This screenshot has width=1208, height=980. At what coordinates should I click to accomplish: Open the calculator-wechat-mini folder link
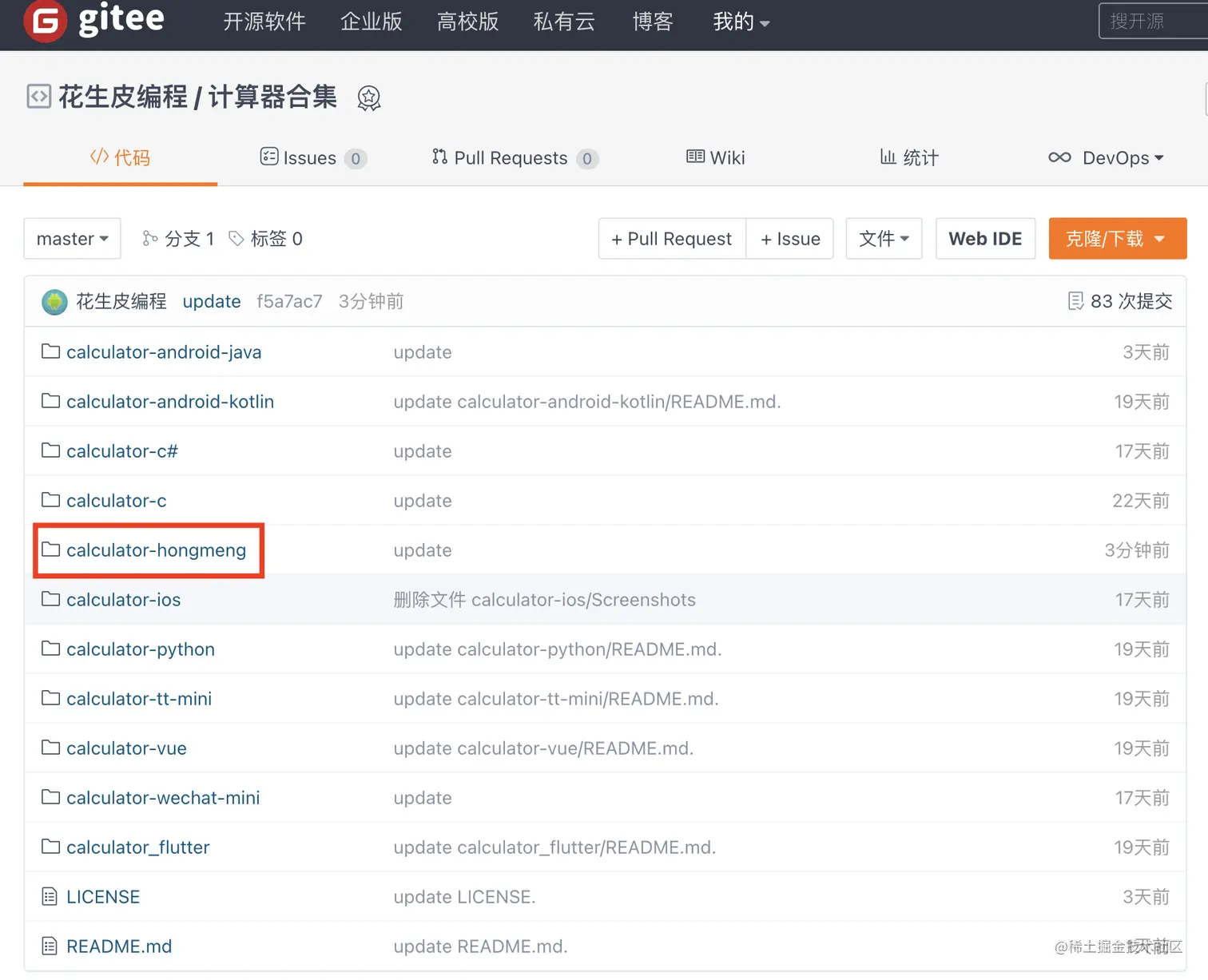click(163, 798)
